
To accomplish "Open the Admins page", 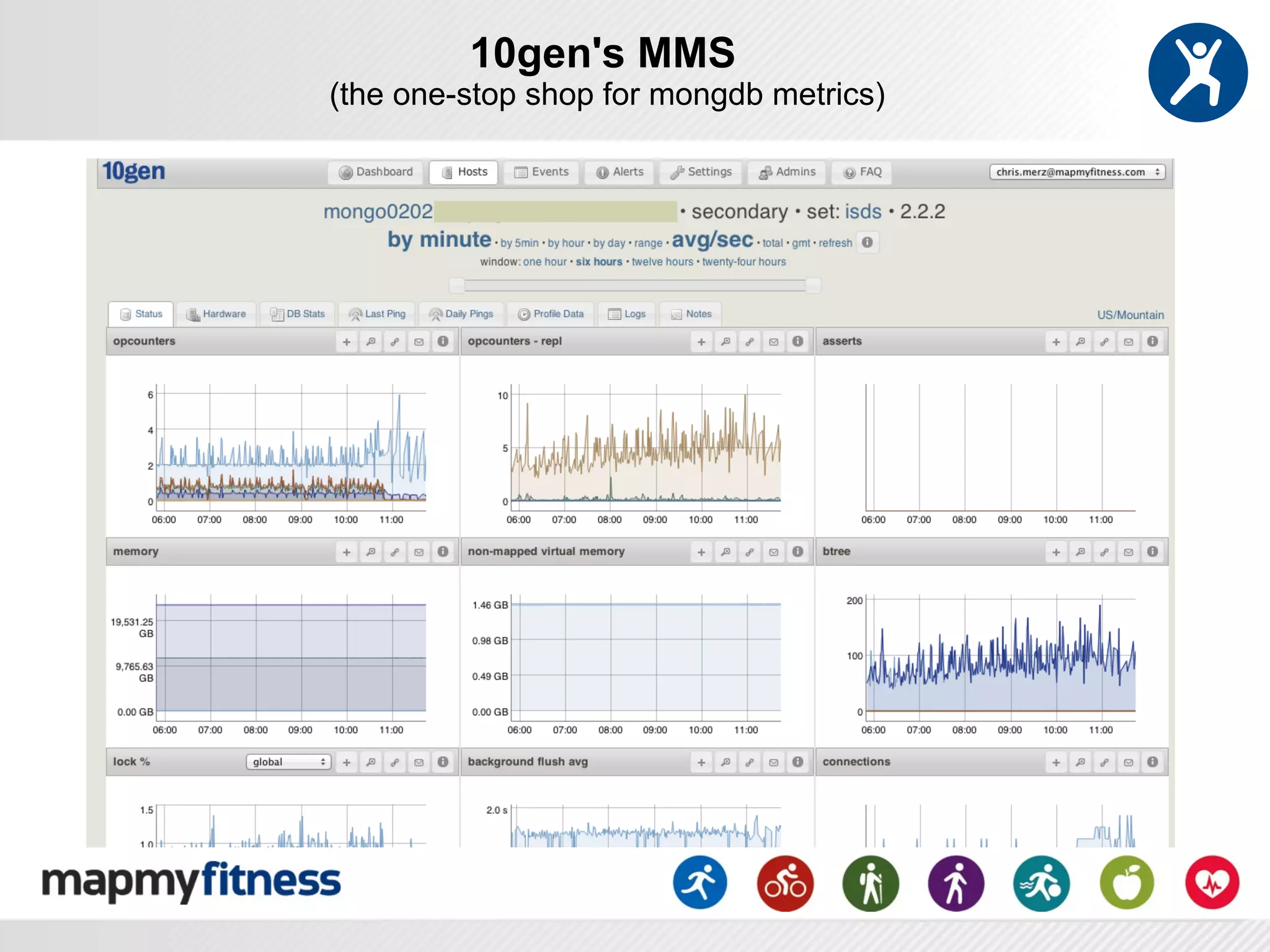I will 787,172.
